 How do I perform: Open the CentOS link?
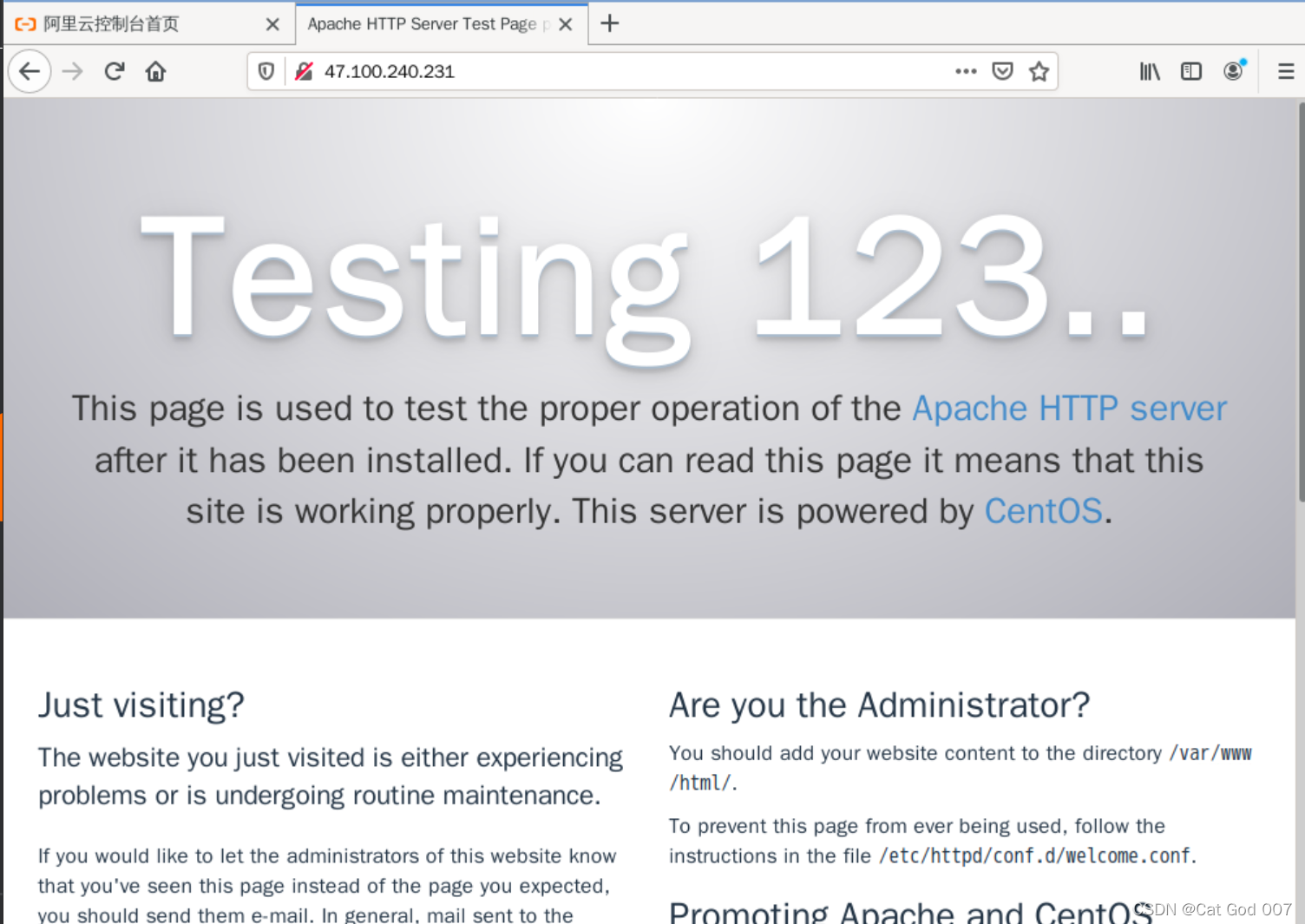pyautogui.click(x=1043, y=512)
